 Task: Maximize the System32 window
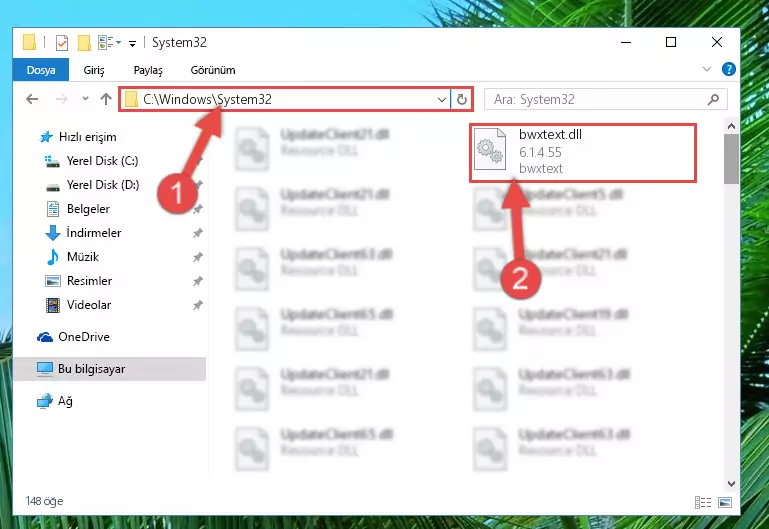[671, 43]
